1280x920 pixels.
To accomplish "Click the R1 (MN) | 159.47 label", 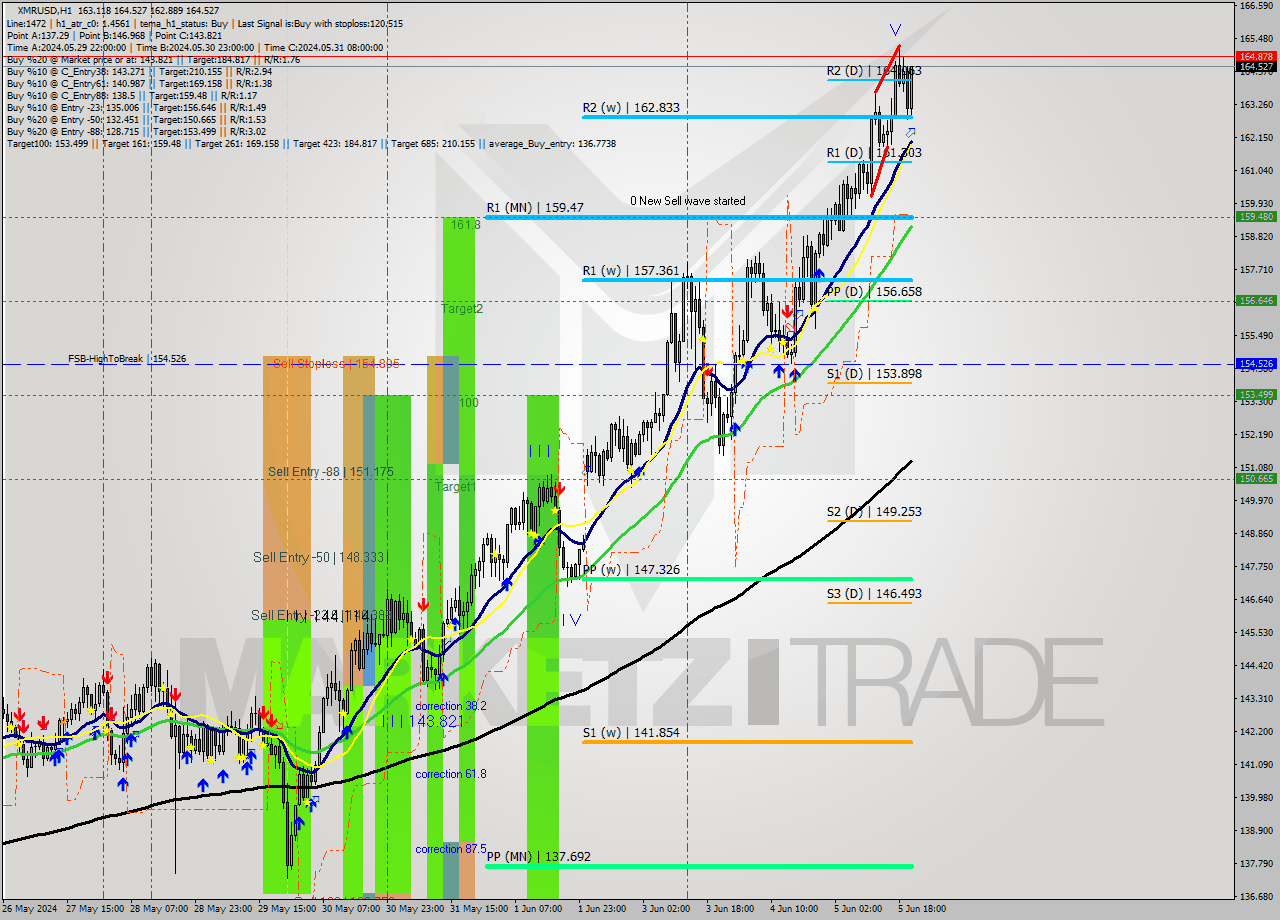I will [535, 208].
